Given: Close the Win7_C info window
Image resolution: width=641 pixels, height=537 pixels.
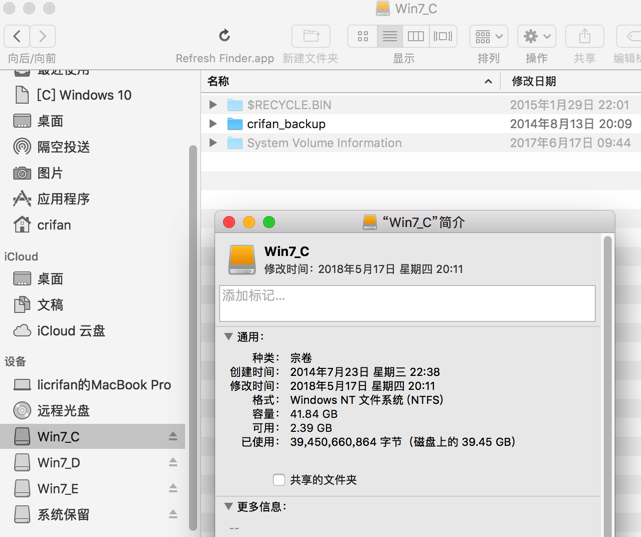Looking at the screenshot, I should click(229, 222).
